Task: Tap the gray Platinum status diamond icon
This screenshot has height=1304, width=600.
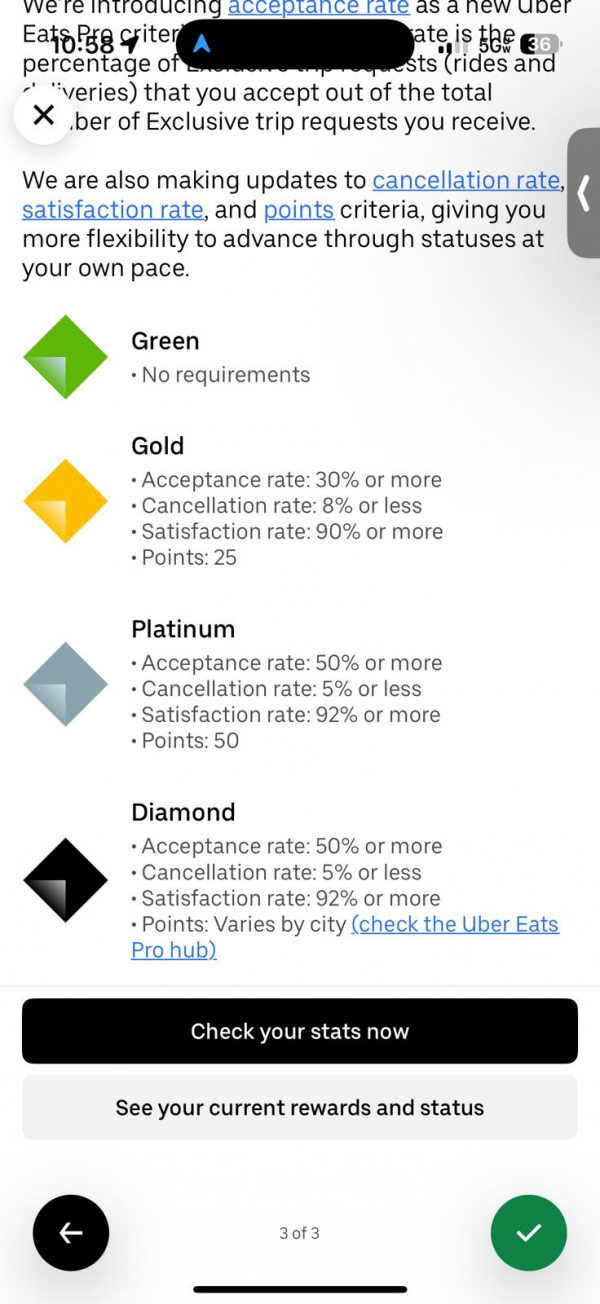Action: pos(65,684)
